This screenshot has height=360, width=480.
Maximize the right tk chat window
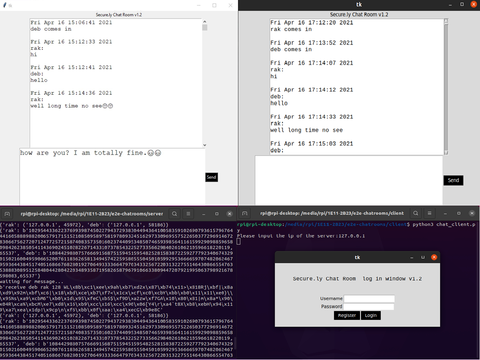tap(462, 4)
